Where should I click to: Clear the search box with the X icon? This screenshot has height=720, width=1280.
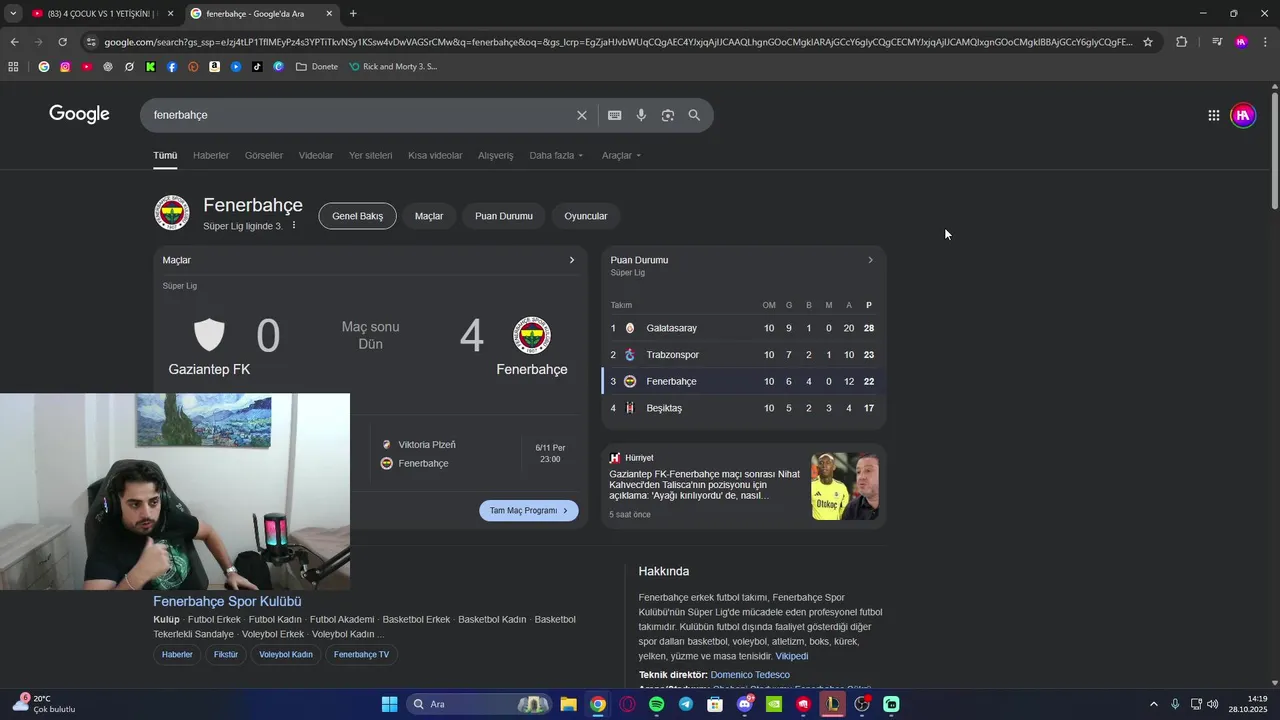coord(582,115)
